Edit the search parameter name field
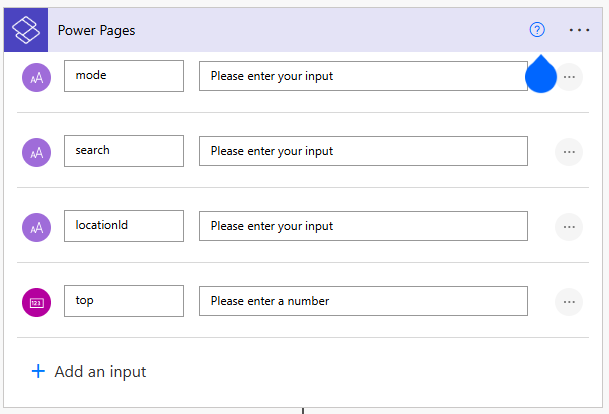Screen dimensions: 609x414 124,151
